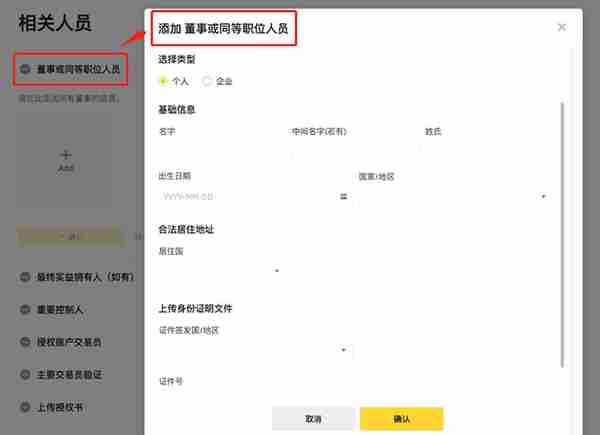The width and height of the screenshot is (600, 435).
Task: Expand the 最终实益拥有人 section icon
Action: click(24, 276)
